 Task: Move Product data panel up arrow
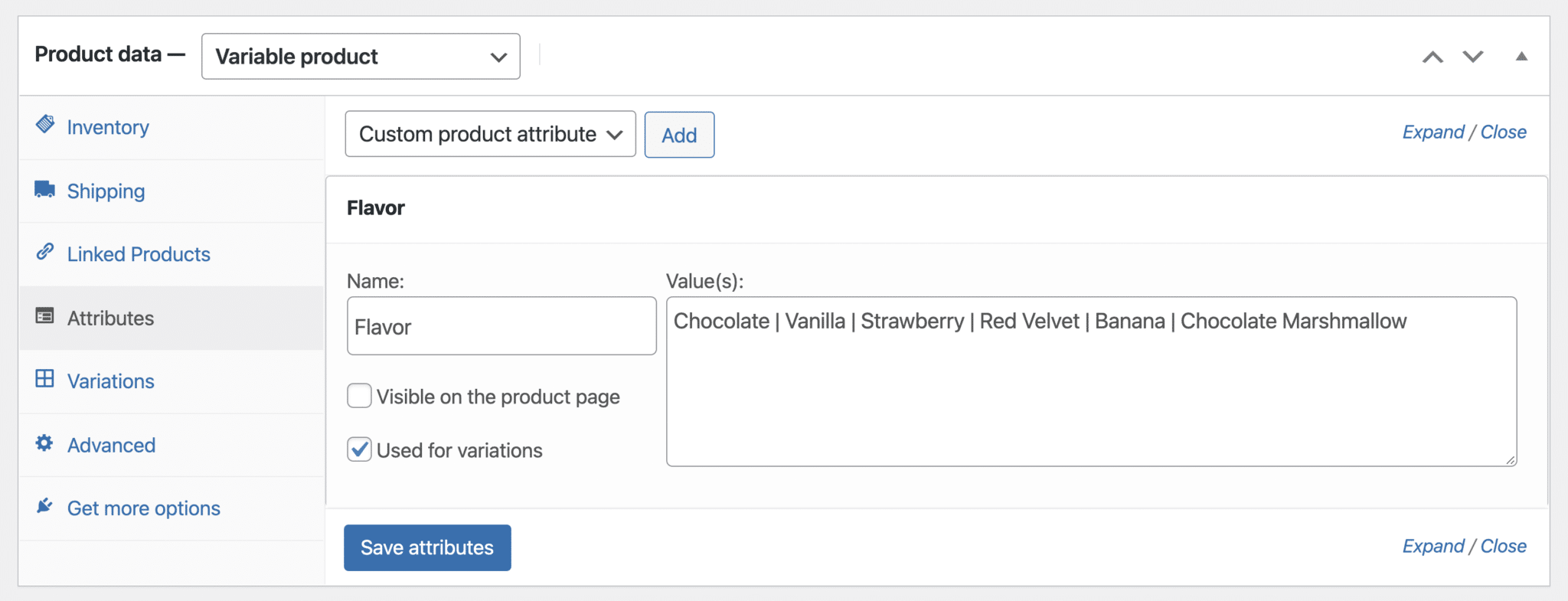tap(1432, 57)
